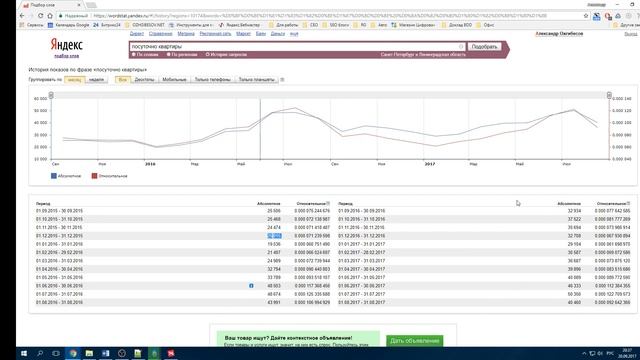Click the left table's 'Относительное' column help icon
The height and width of the screenshot is (360, 640).
point(328,203)
